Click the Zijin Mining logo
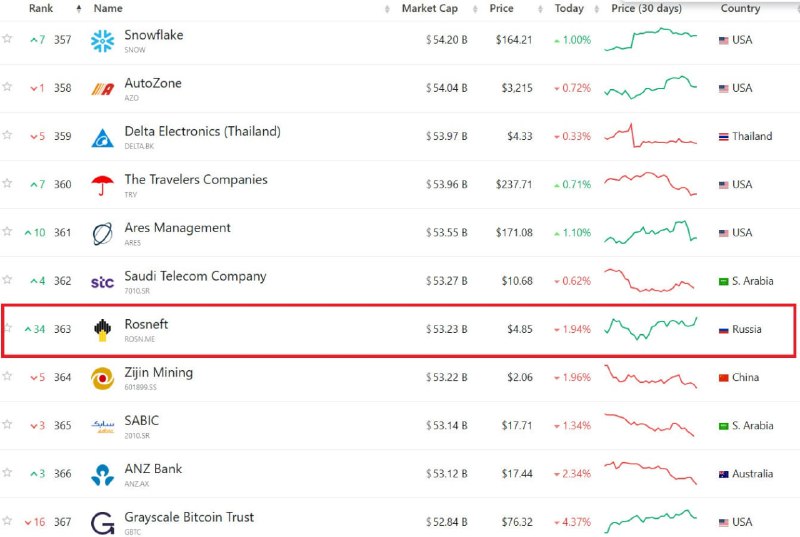 [x=103, y=378]
